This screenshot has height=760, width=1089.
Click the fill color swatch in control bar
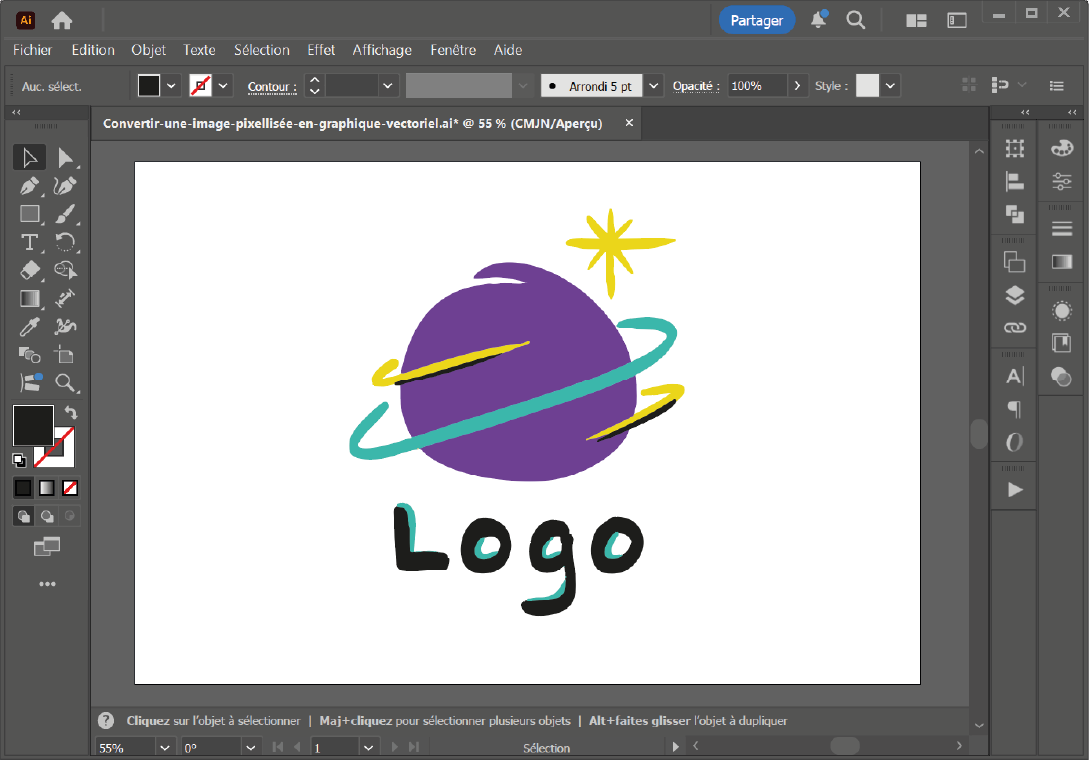point(149,86)
